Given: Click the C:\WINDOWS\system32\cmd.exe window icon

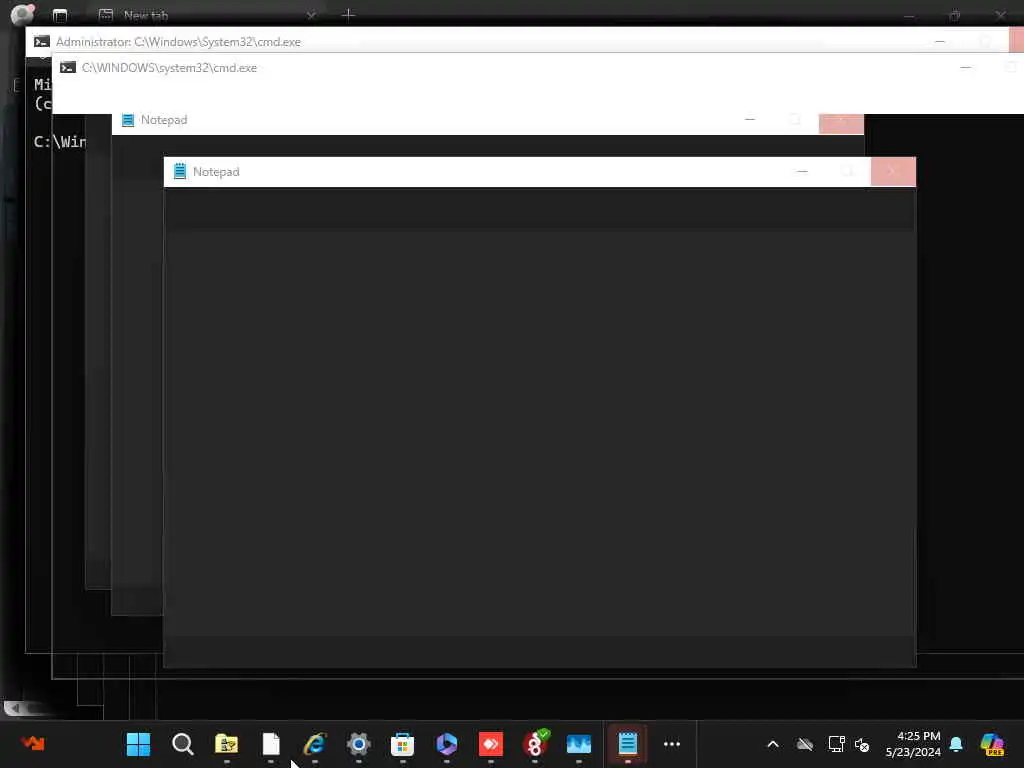Looking at the screenshot, I should [x=68, y=67].
